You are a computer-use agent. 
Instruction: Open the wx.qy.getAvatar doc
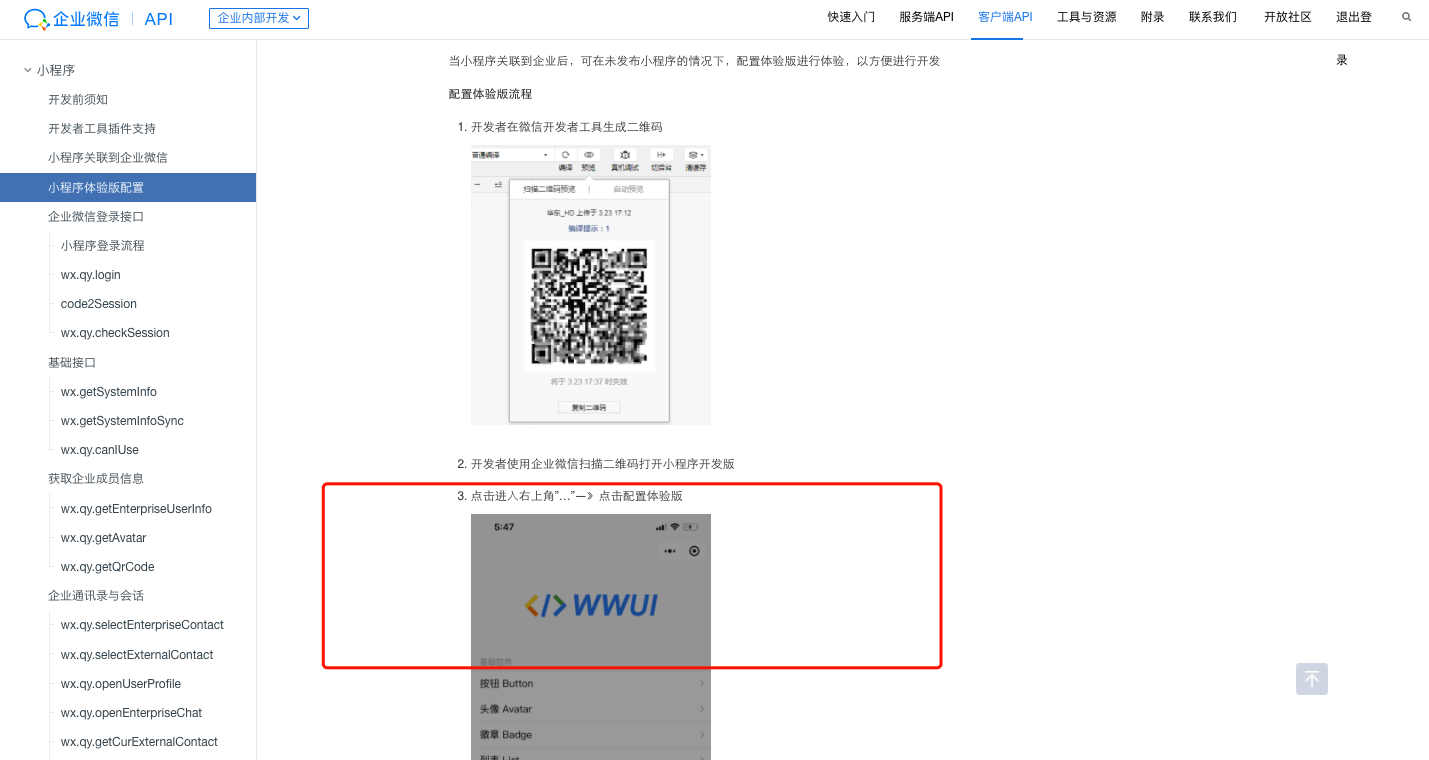pyautogui.click(x=104, y=538)
